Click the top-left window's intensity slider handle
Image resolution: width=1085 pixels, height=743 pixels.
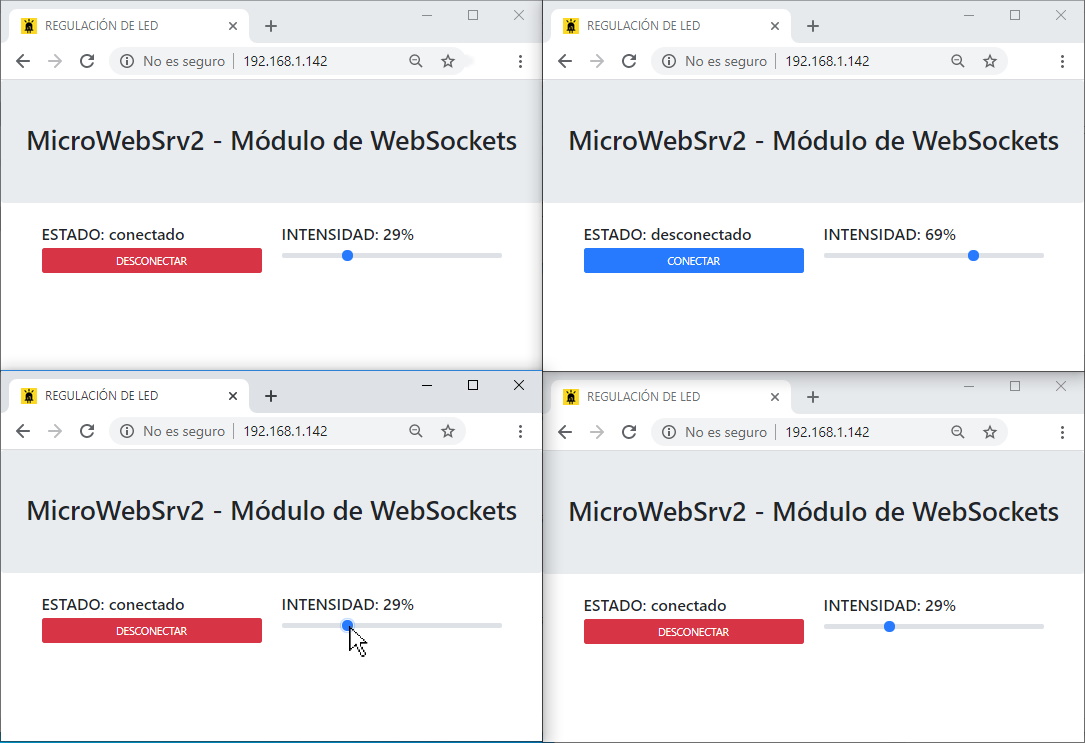coord(347,255)
